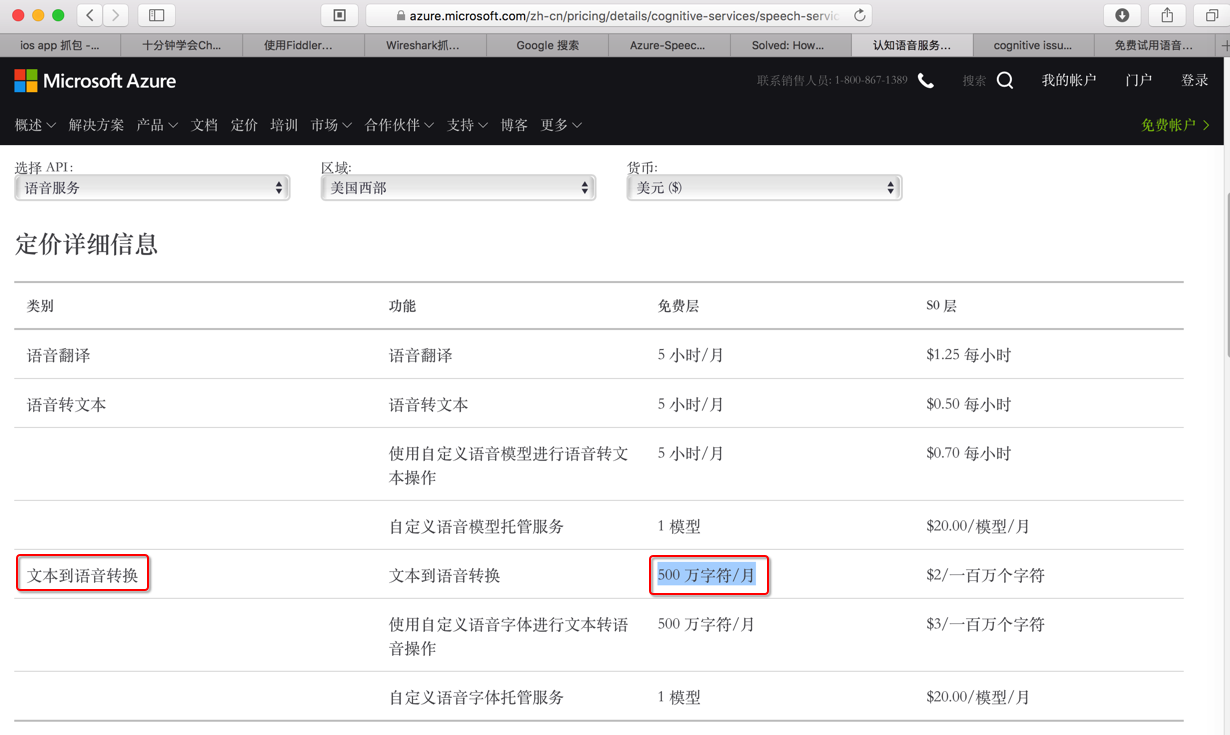Expand the 支持 nav dropdown
This screenshot has height=735, width=1230.
point(467,125)
